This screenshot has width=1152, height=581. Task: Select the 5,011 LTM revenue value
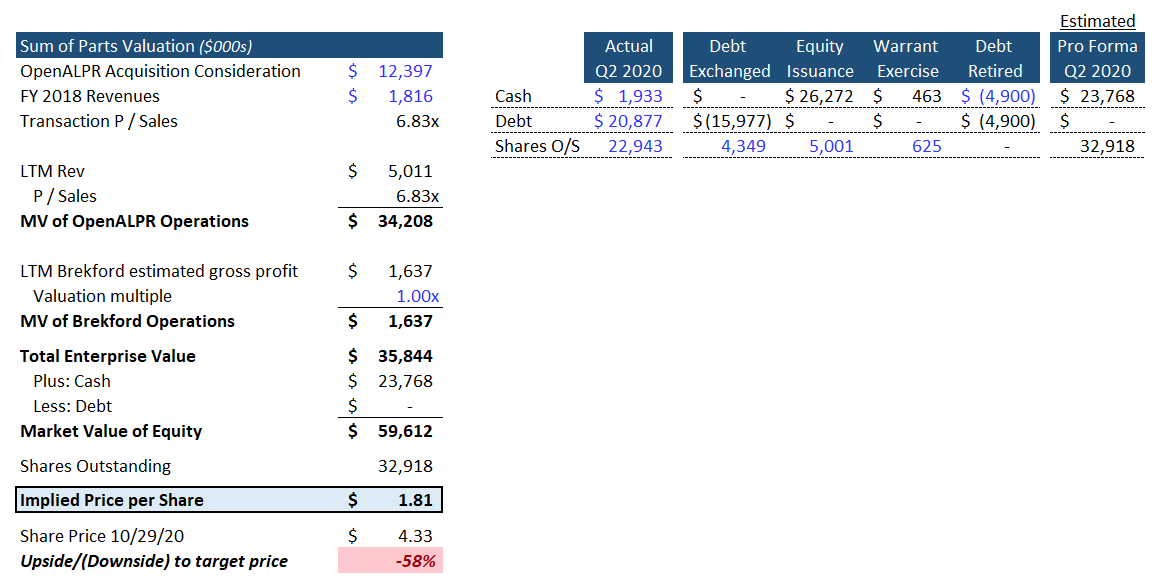click(x=410, y=171)
